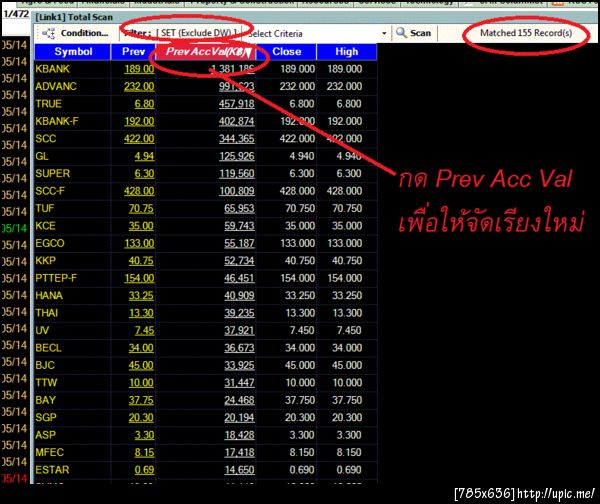Click the [Link1] Total Scan title
600x504 pixels.
[x=74, y=17]
